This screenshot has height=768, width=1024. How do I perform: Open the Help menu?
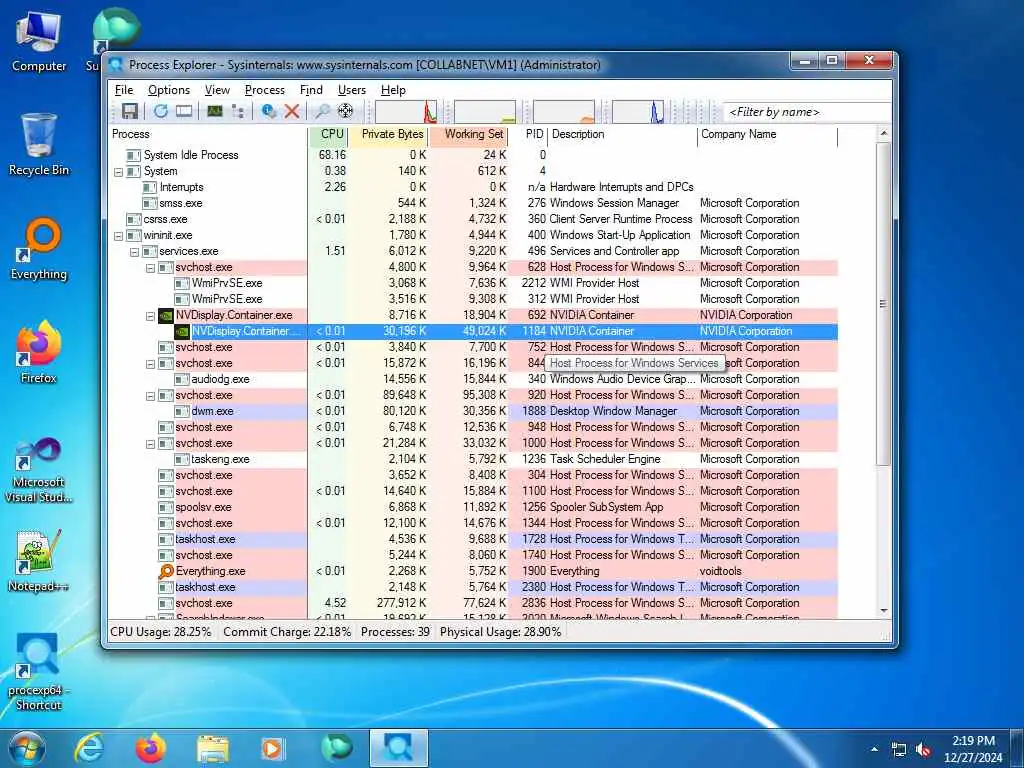(393, 90)
